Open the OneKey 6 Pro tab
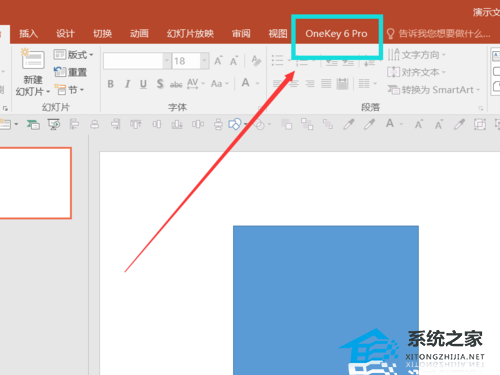Viewport: 500px width, 375px height. (336, 34)
